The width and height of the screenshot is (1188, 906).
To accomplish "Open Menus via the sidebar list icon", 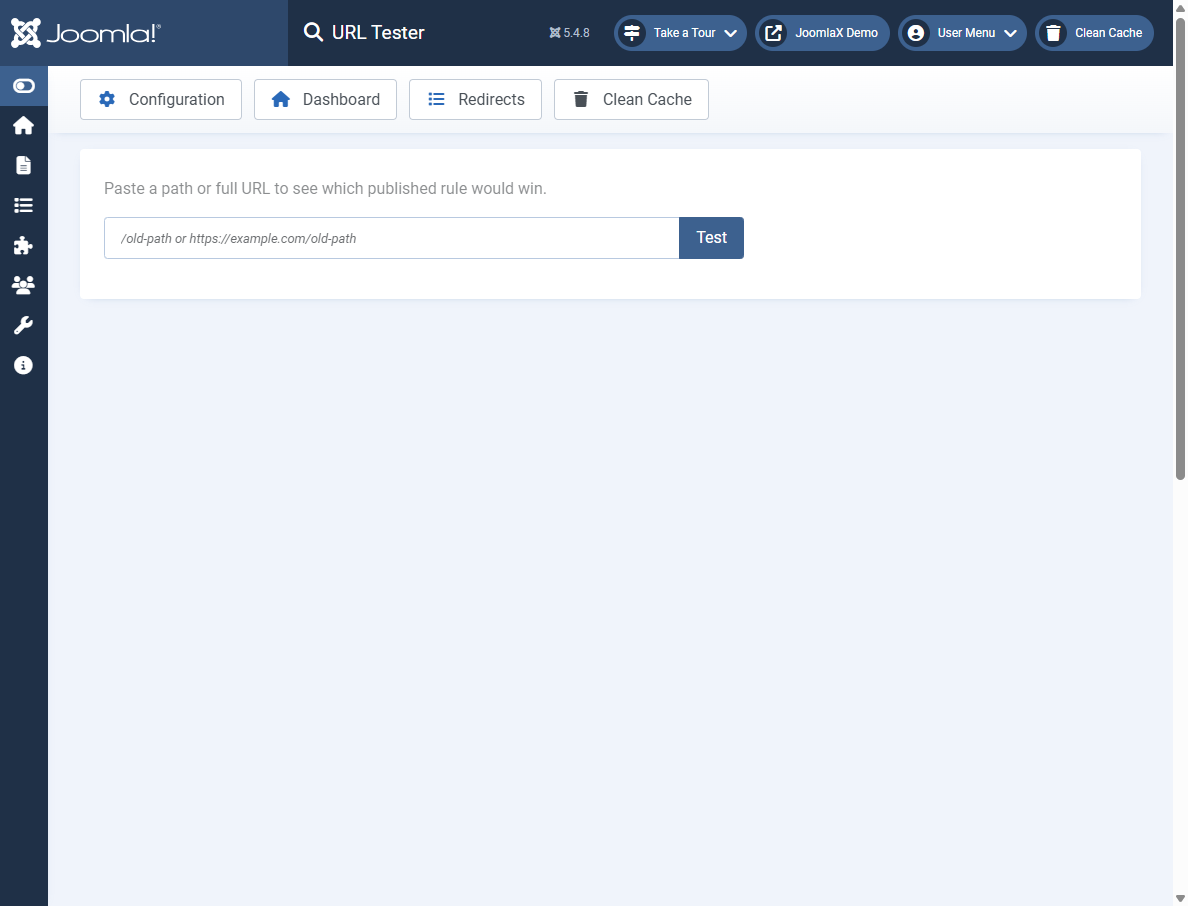I will 23,205.
